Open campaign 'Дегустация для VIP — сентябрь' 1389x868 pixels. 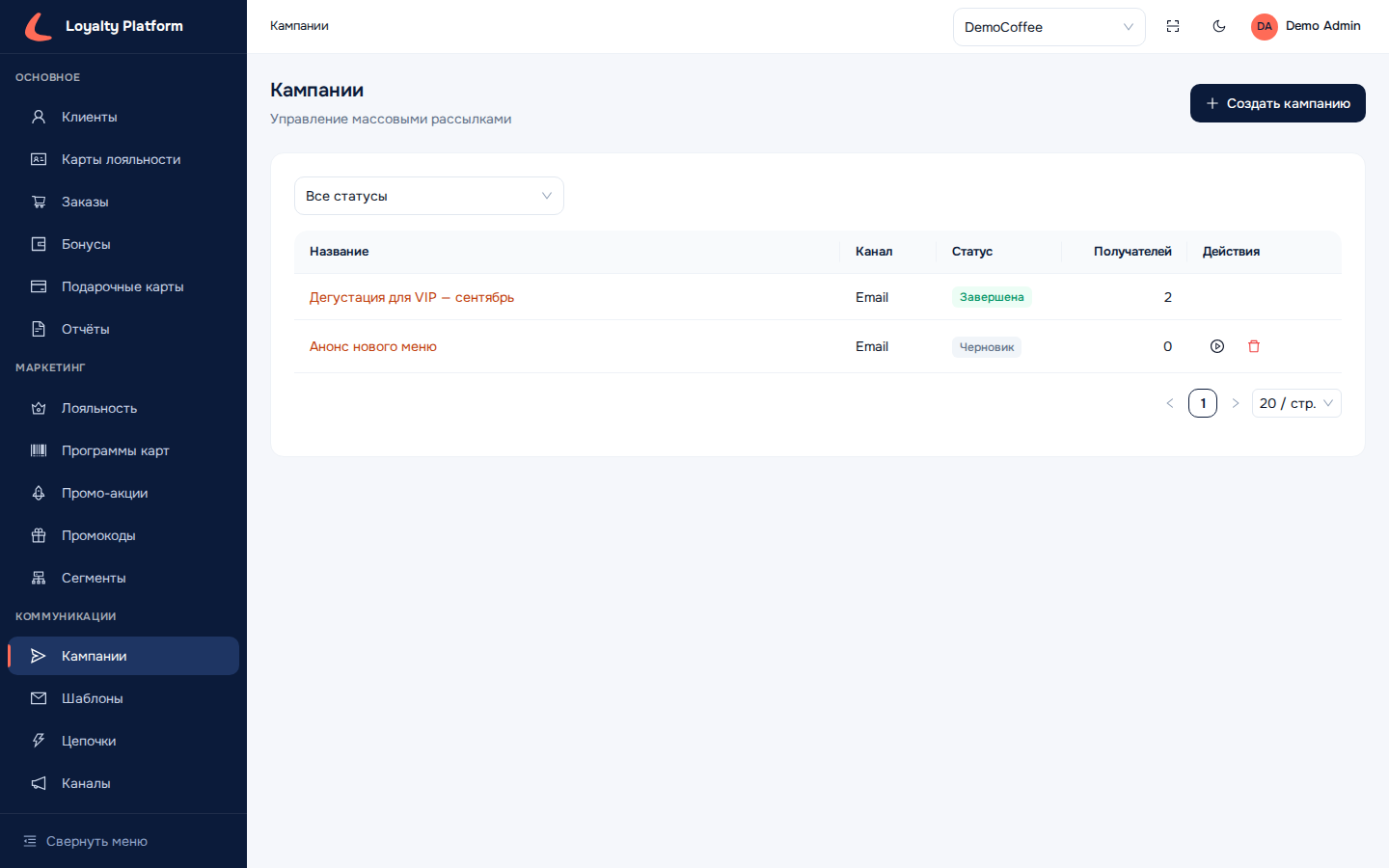coord(412,297)
